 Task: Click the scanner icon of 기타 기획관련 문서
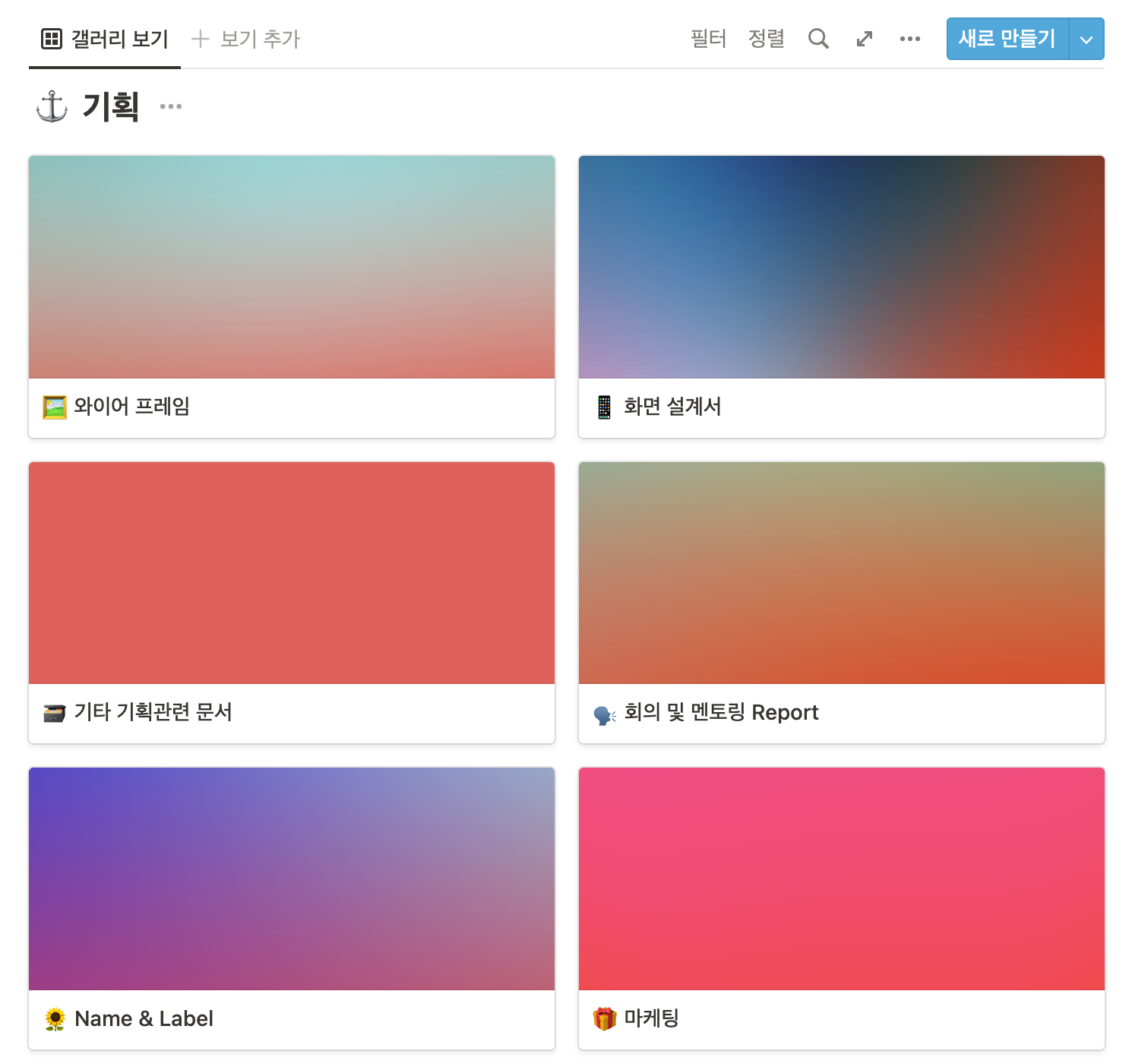point(55,713)
